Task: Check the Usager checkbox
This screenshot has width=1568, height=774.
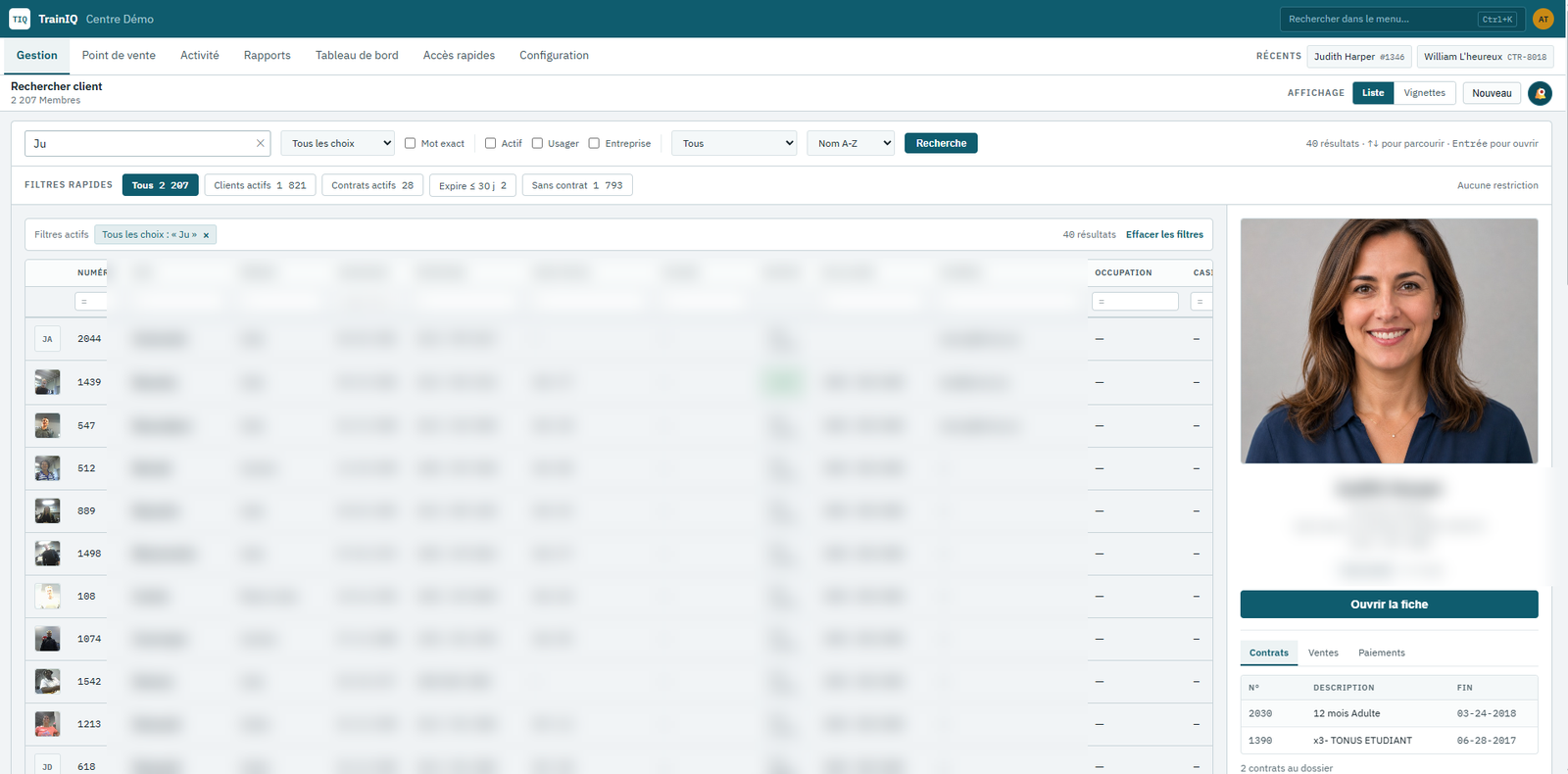Action: point(537,143)
